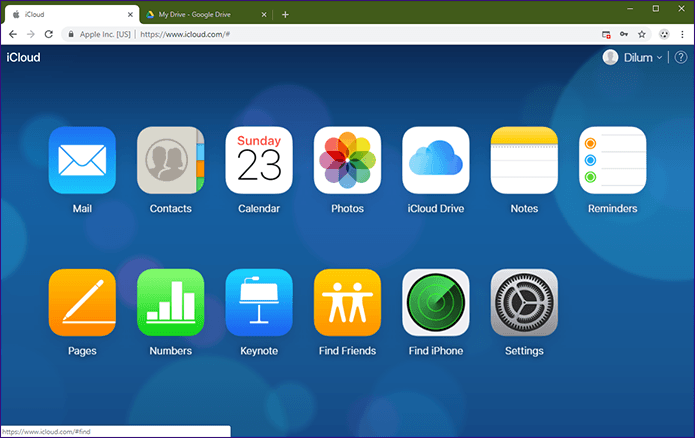The image size is (695, 438).
Task: Click the iCloud Drive label text
Action: click(x=436, y=208)
